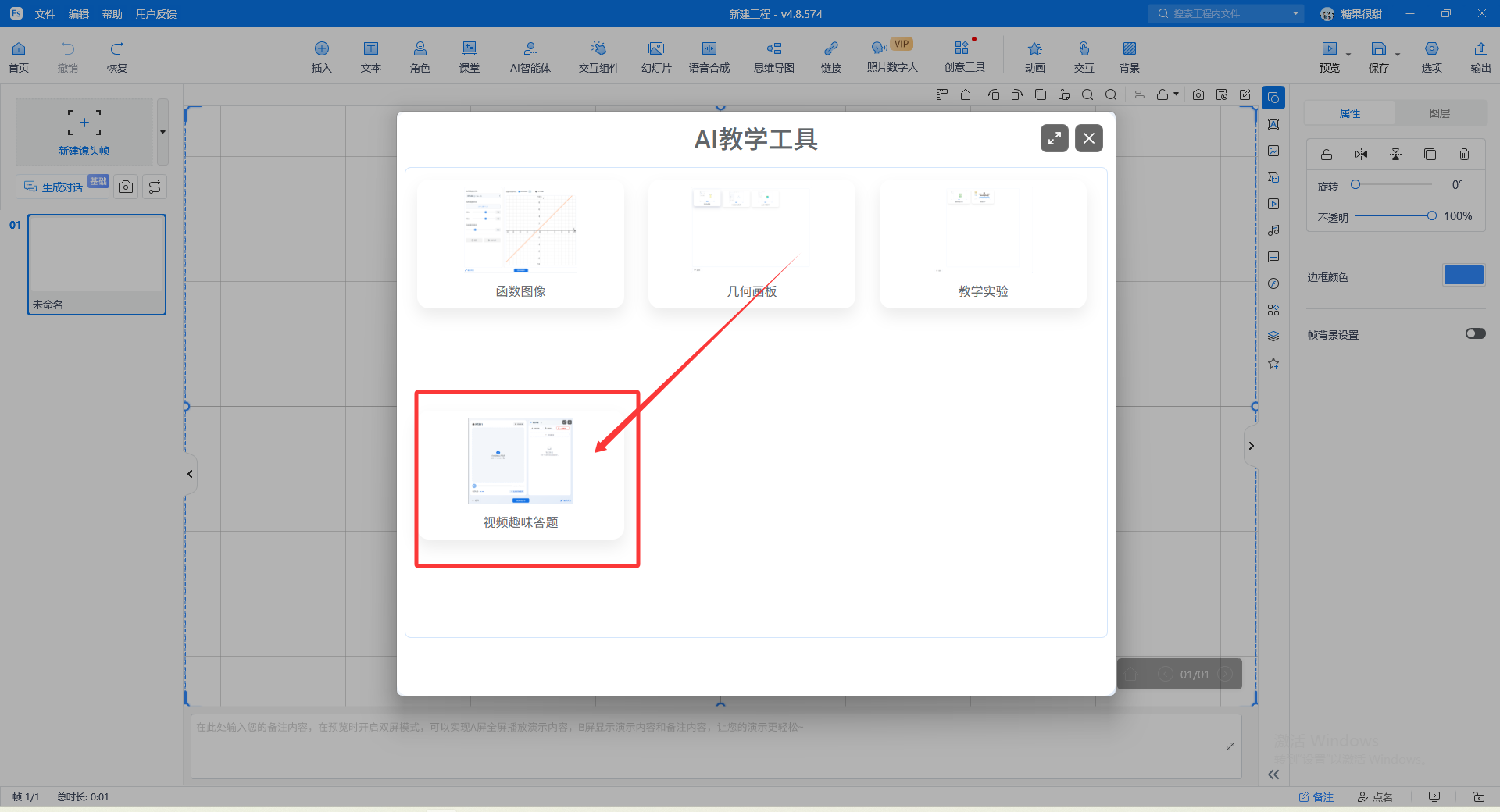Click the camera snapshot icon beside 生成对话

[x=126, y=187]
